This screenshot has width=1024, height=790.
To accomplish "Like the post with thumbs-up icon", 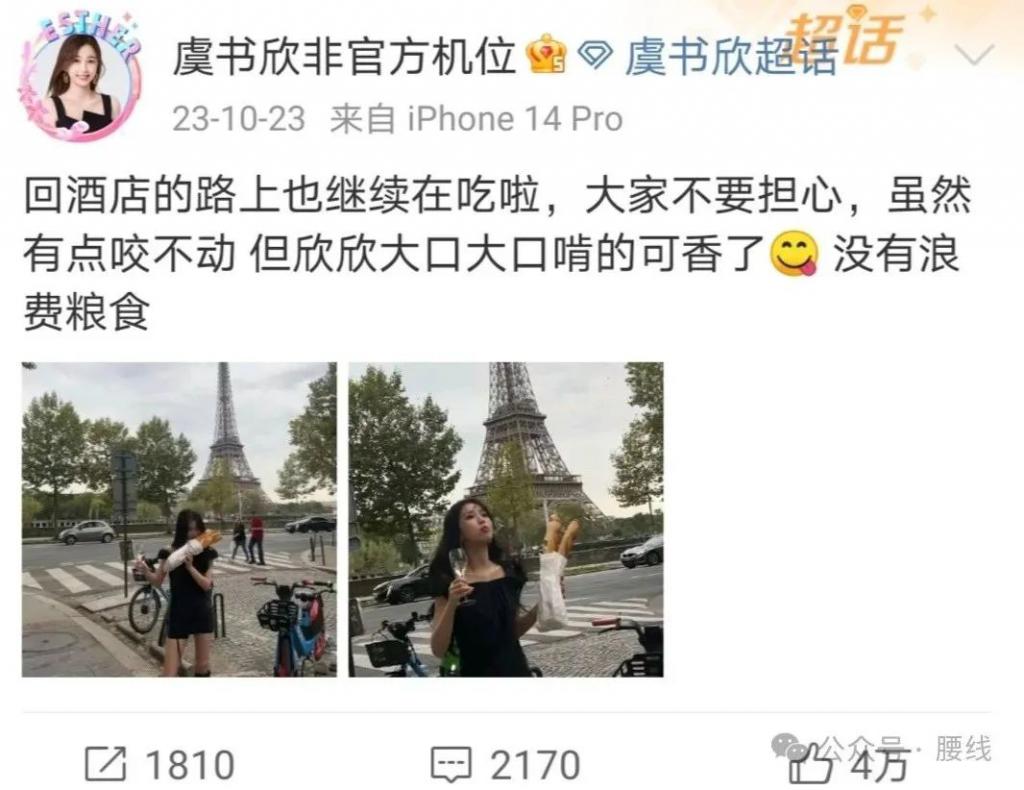I will tap(810, 764).
